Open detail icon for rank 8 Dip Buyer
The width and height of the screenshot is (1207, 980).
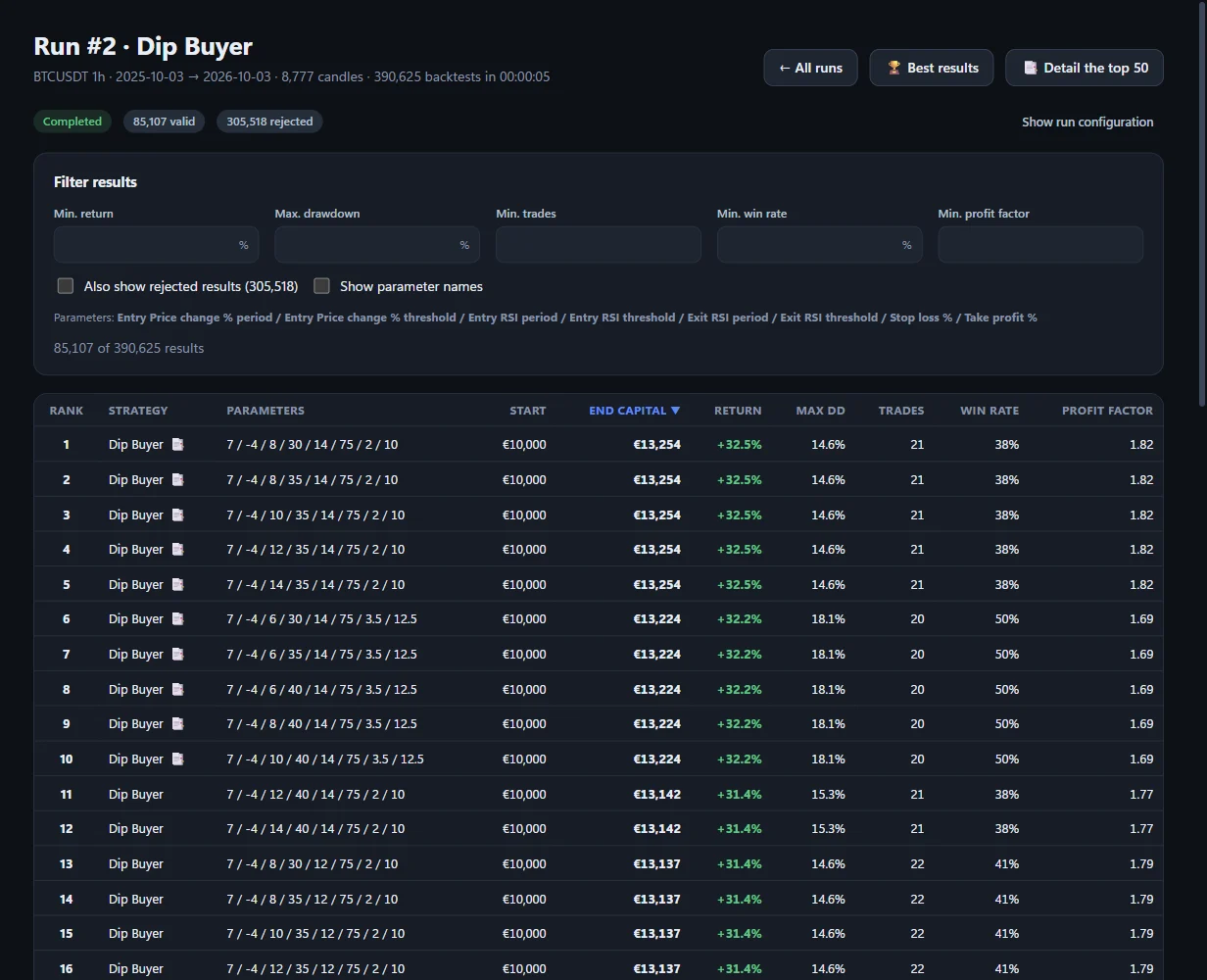[177, 690]
